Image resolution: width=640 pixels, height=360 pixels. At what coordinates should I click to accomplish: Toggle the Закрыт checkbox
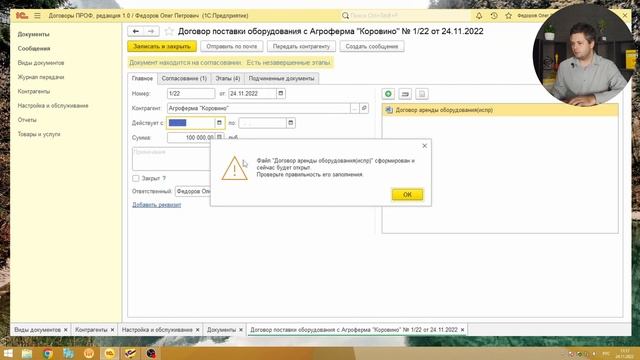pos(136,178)
